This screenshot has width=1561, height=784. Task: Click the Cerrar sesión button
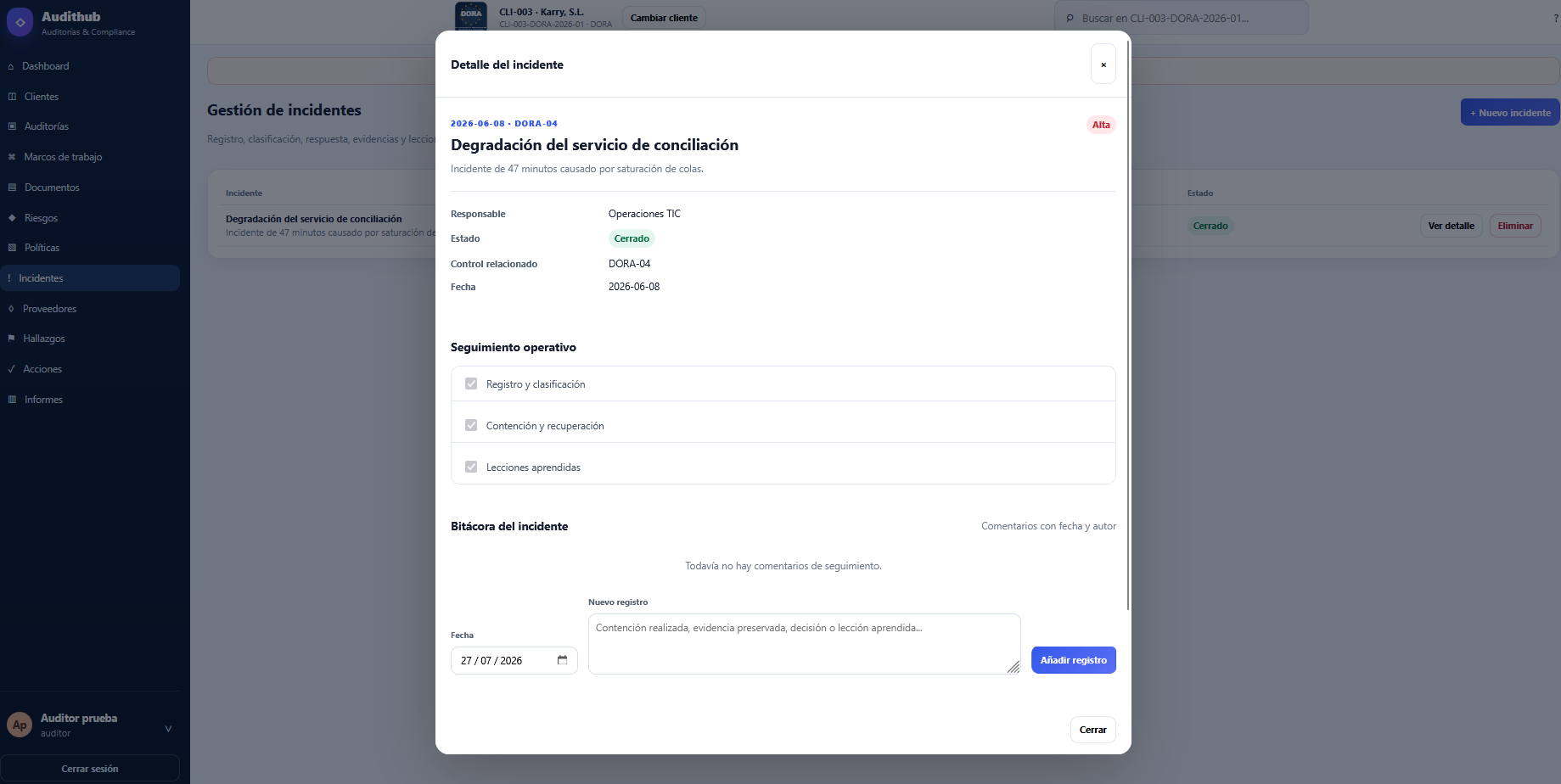coord(90,768)
